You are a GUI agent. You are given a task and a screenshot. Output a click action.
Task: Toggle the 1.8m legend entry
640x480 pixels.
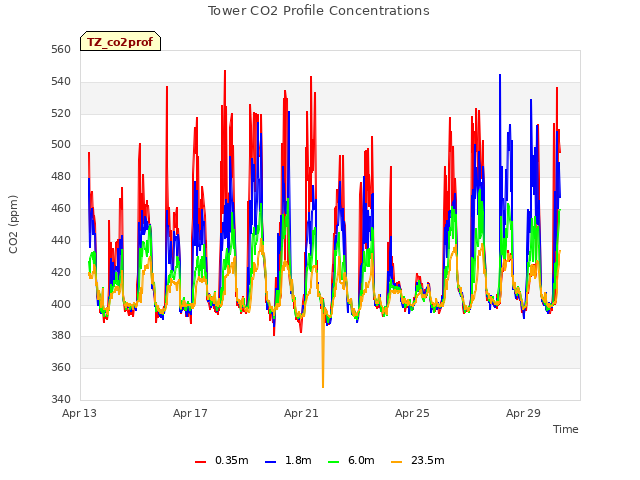pos(288,460)
